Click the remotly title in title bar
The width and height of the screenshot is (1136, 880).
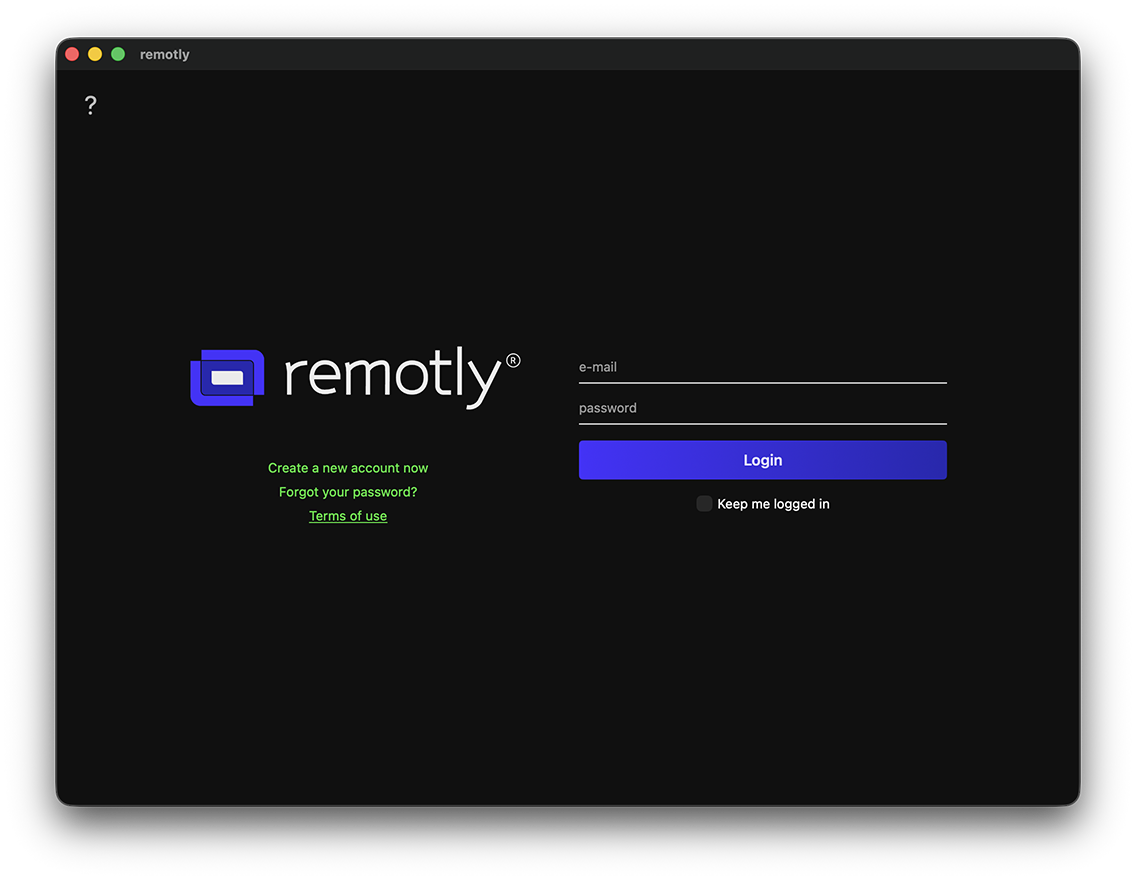pyautogui.click(x=164, y=54)
